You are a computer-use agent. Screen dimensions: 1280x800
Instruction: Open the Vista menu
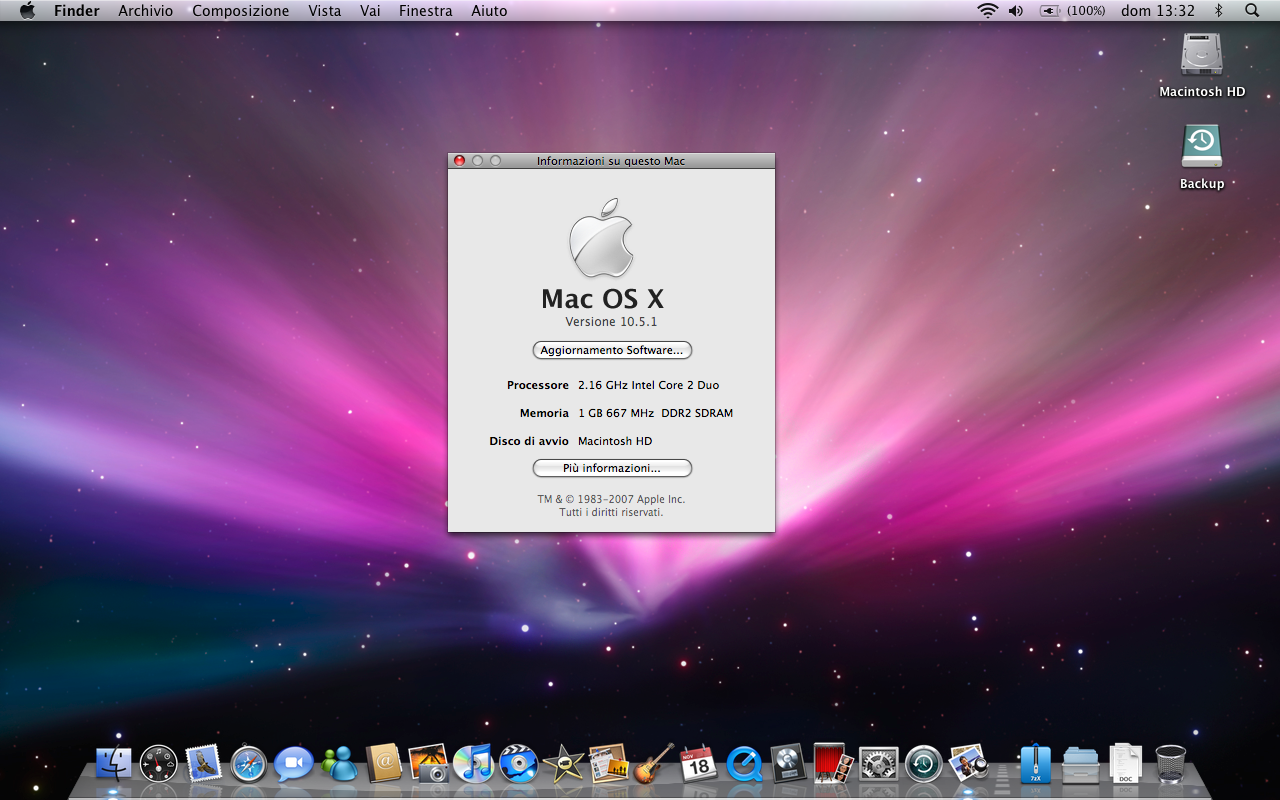[x=325, y=11]
